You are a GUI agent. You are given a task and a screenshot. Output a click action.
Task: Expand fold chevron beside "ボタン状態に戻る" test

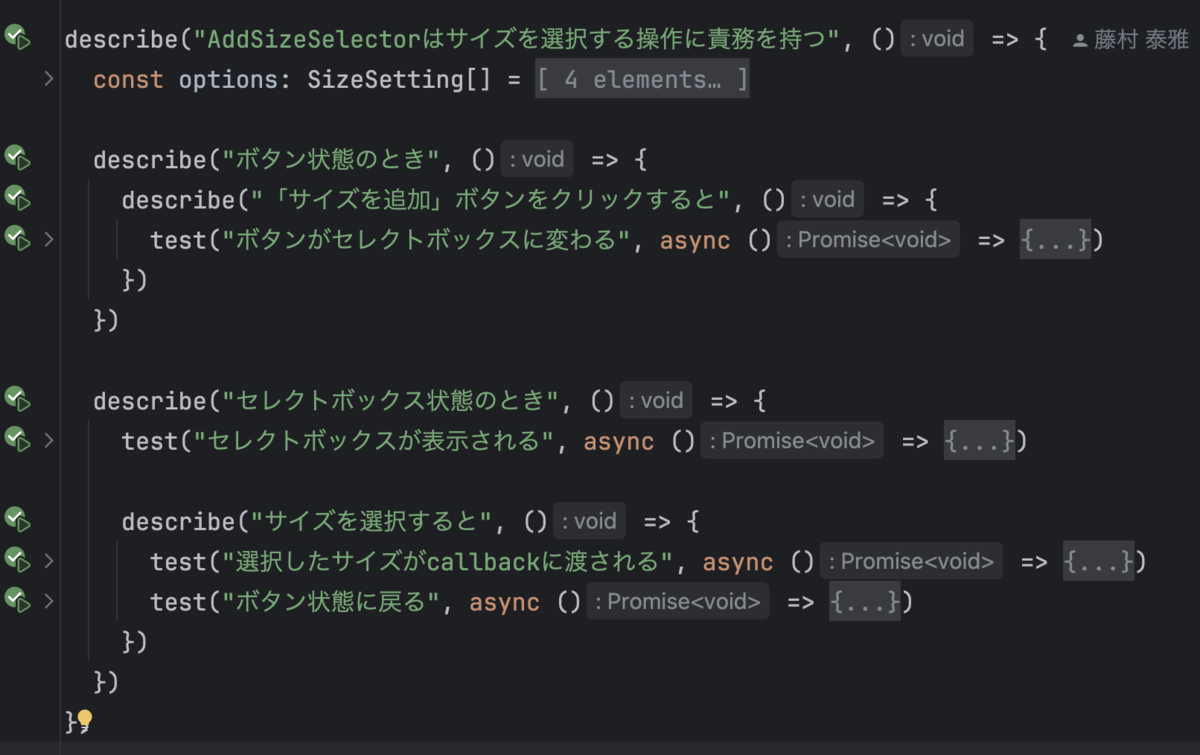(x=48, y=601)
